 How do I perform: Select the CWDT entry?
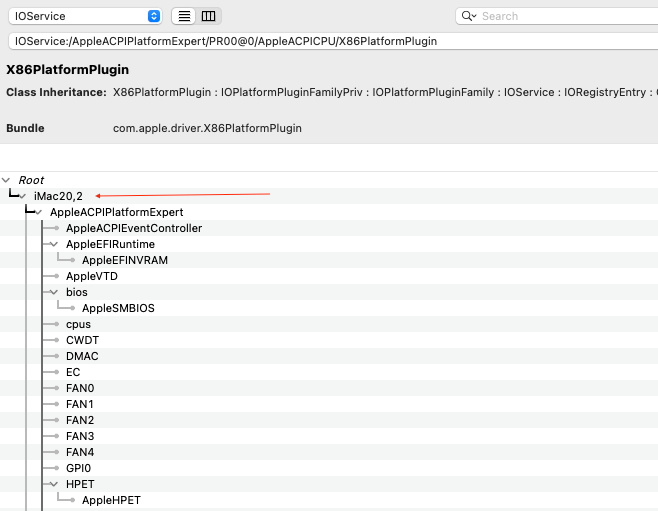coord(82,340)
